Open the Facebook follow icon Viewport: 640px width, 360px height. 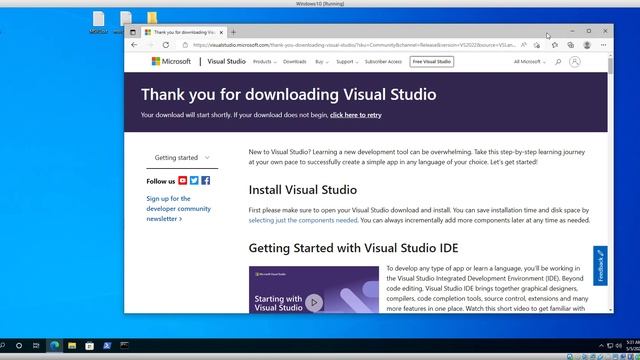click(205, 180)
